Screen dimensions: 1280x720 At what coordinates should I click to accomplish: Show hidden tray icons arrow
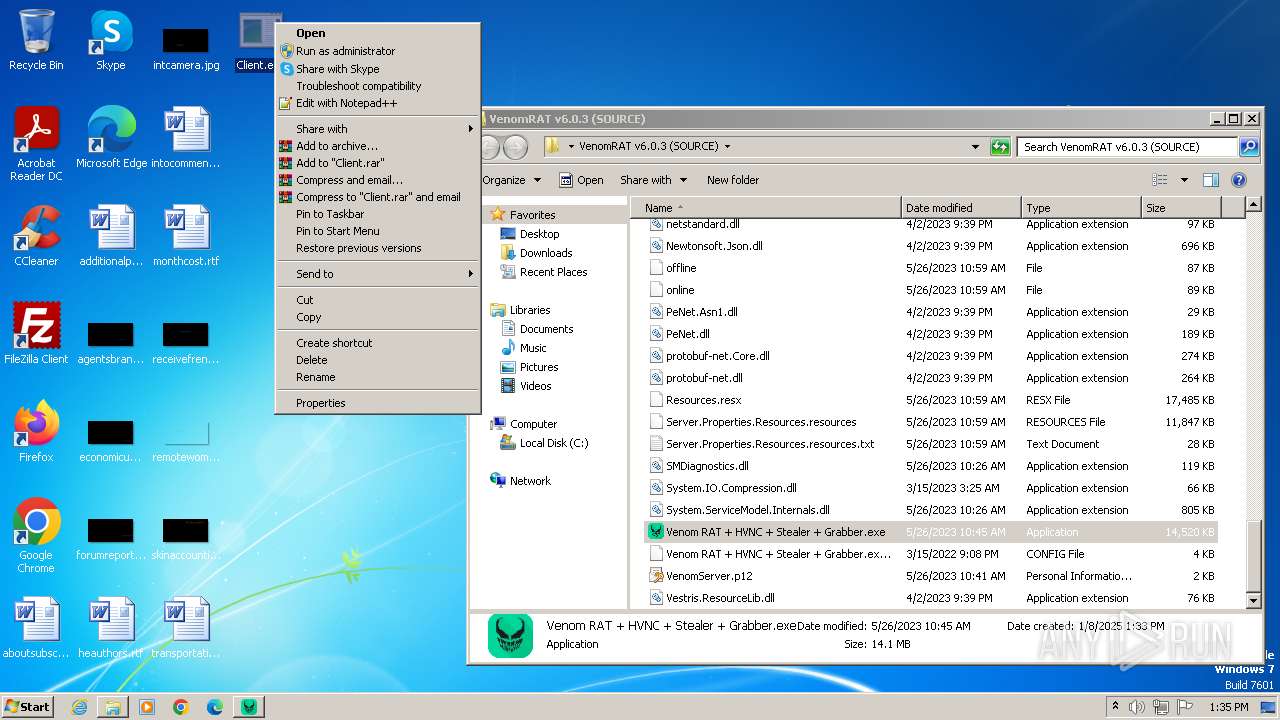coord(1116,707)
